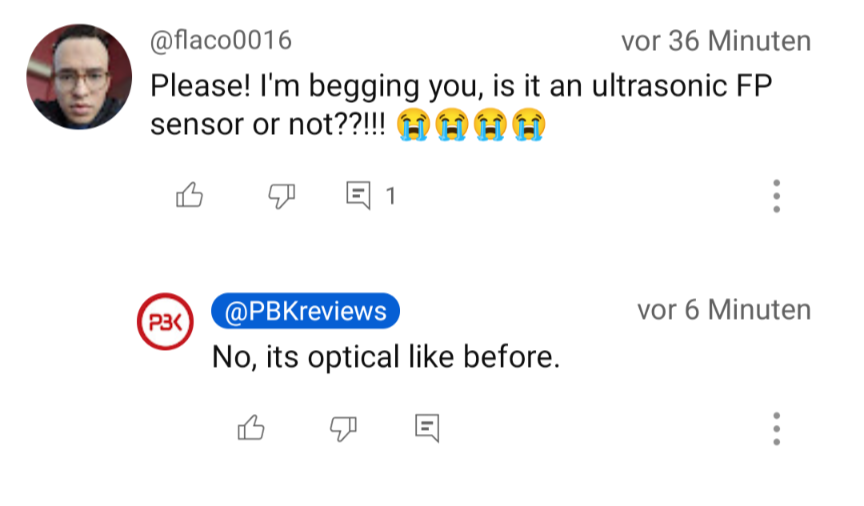Click the "vor 6 Minuten" timestamp
The image size is (864, 506).
coord(723,310)
